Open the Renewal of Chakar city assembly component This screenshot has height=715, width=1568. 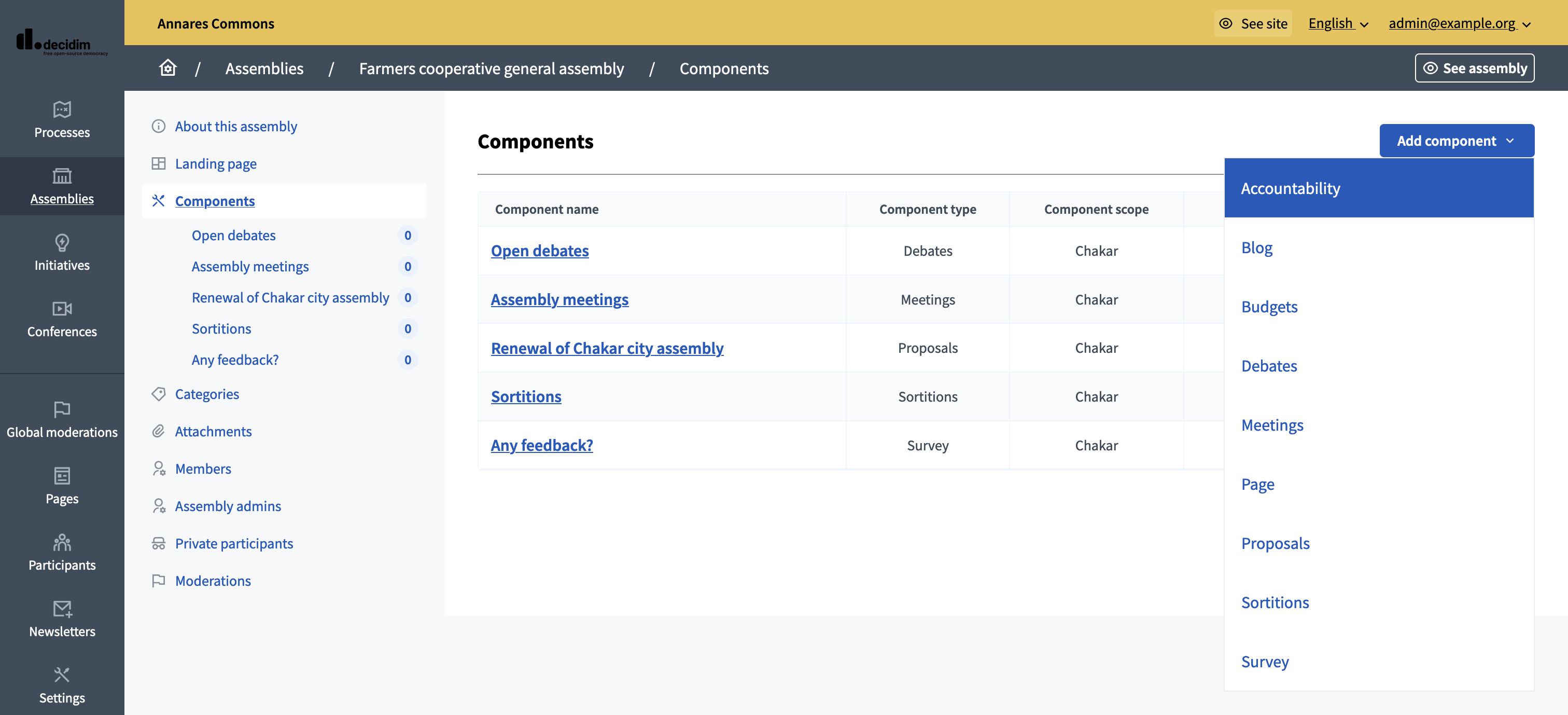607,348
